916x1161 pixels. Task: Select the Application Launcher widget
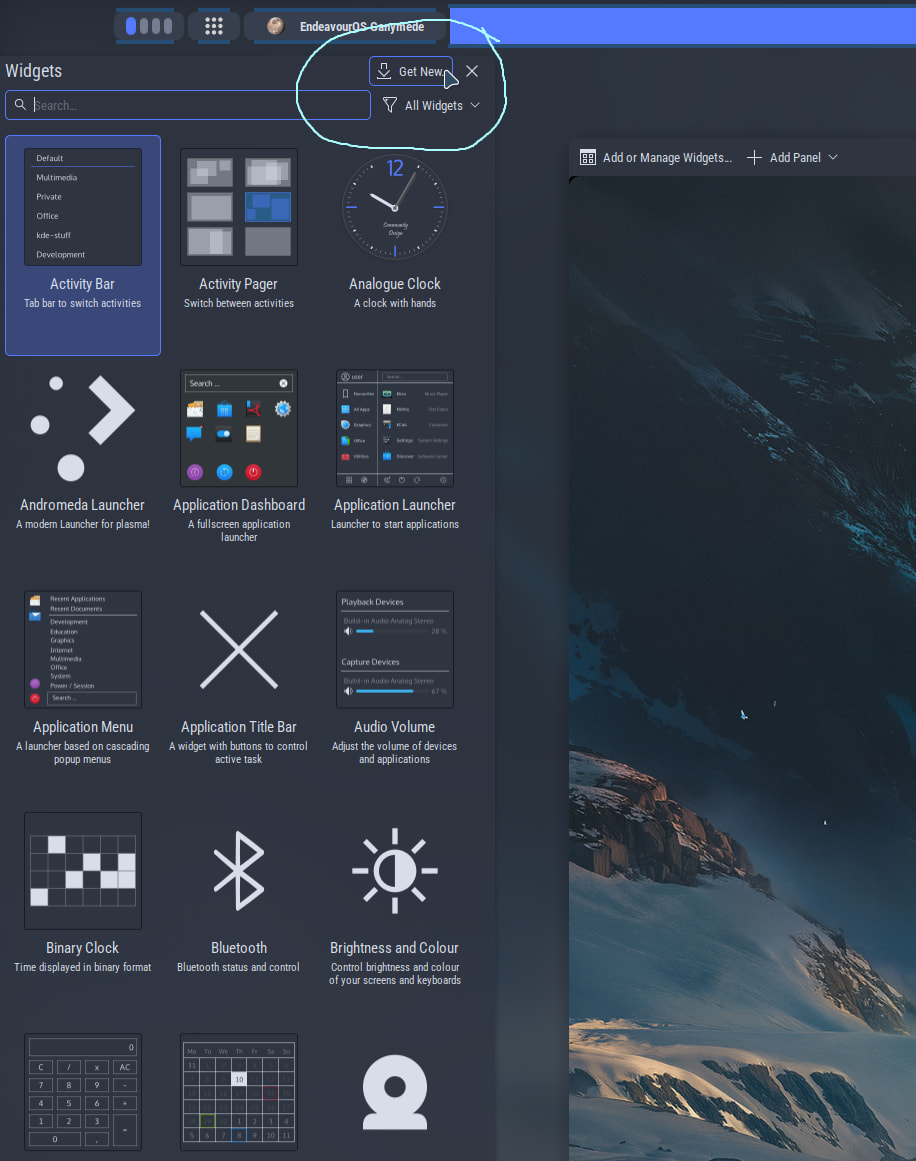395,429
